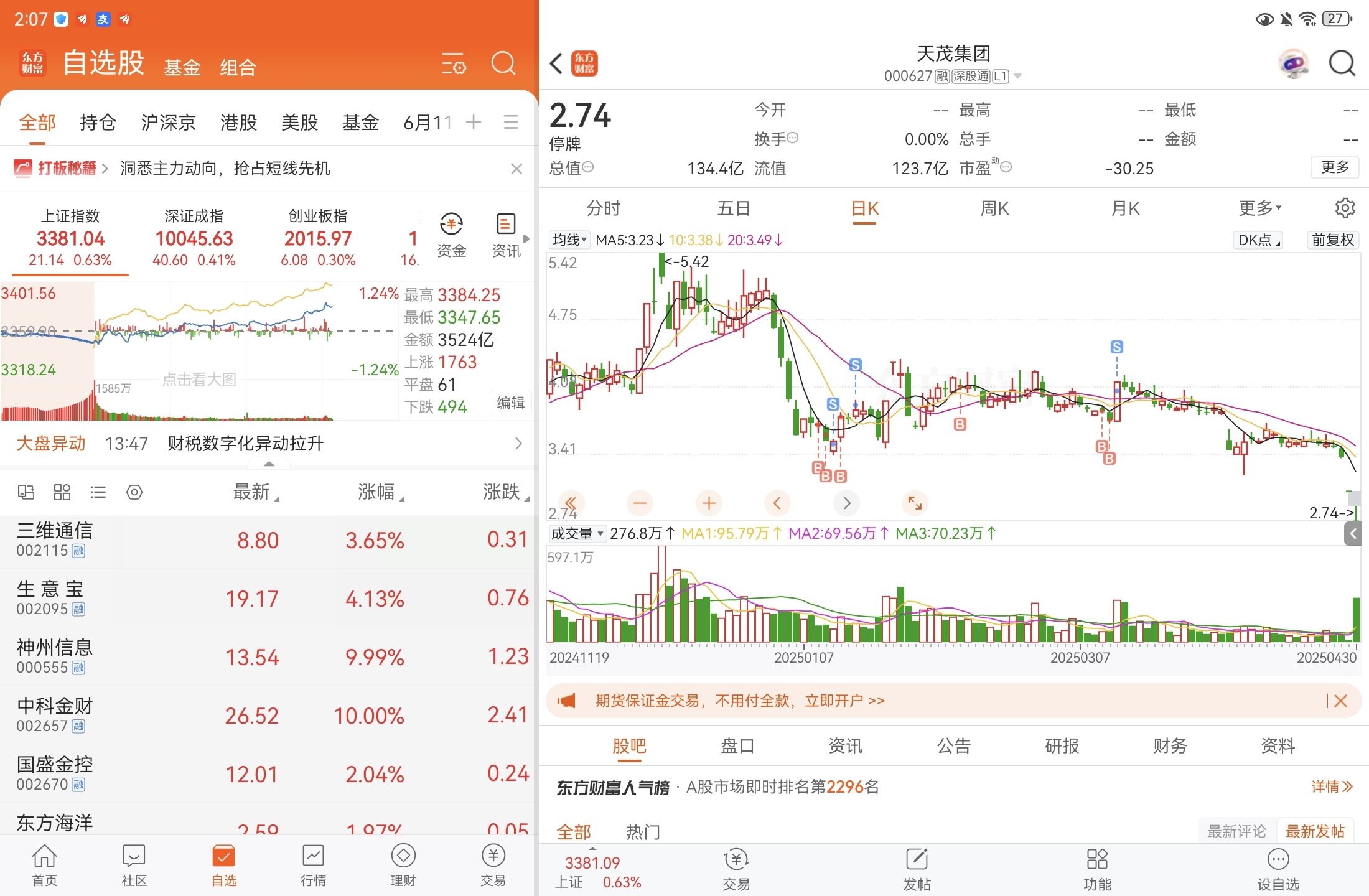Sort watchlist by 涨跌 change

click(506, 492)
